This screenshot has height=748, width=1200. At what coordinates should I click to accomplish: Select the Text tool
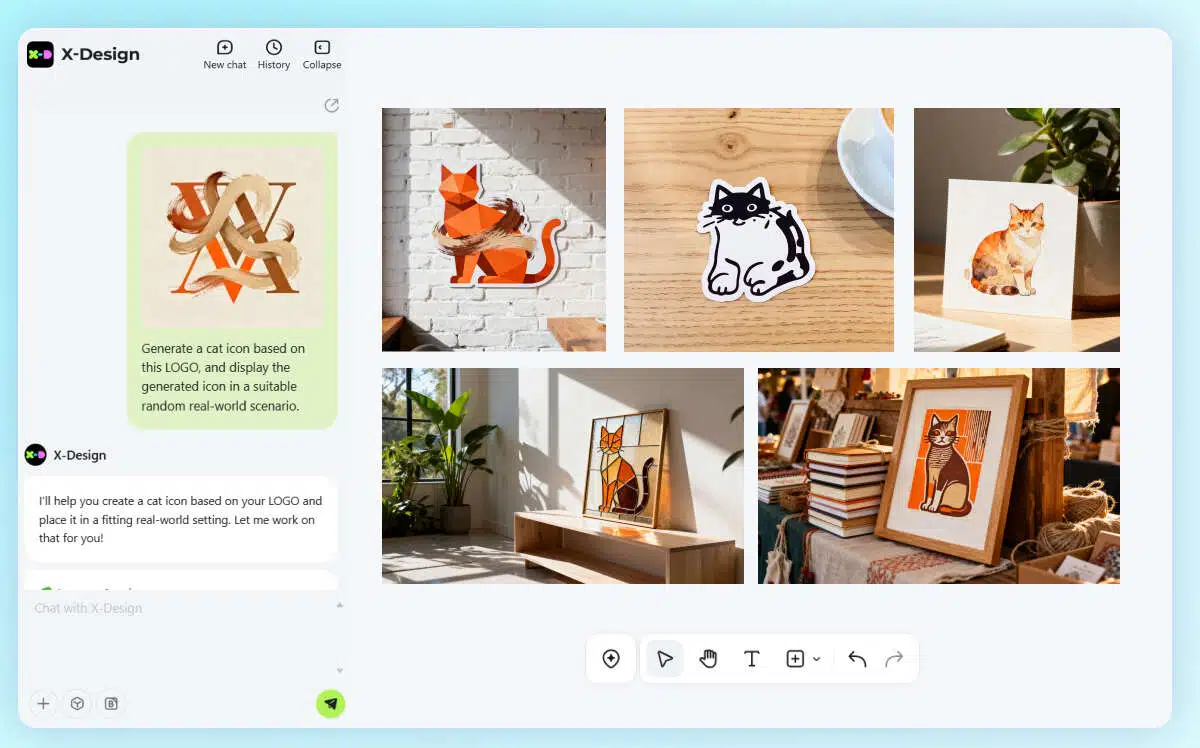click(752, 659)
